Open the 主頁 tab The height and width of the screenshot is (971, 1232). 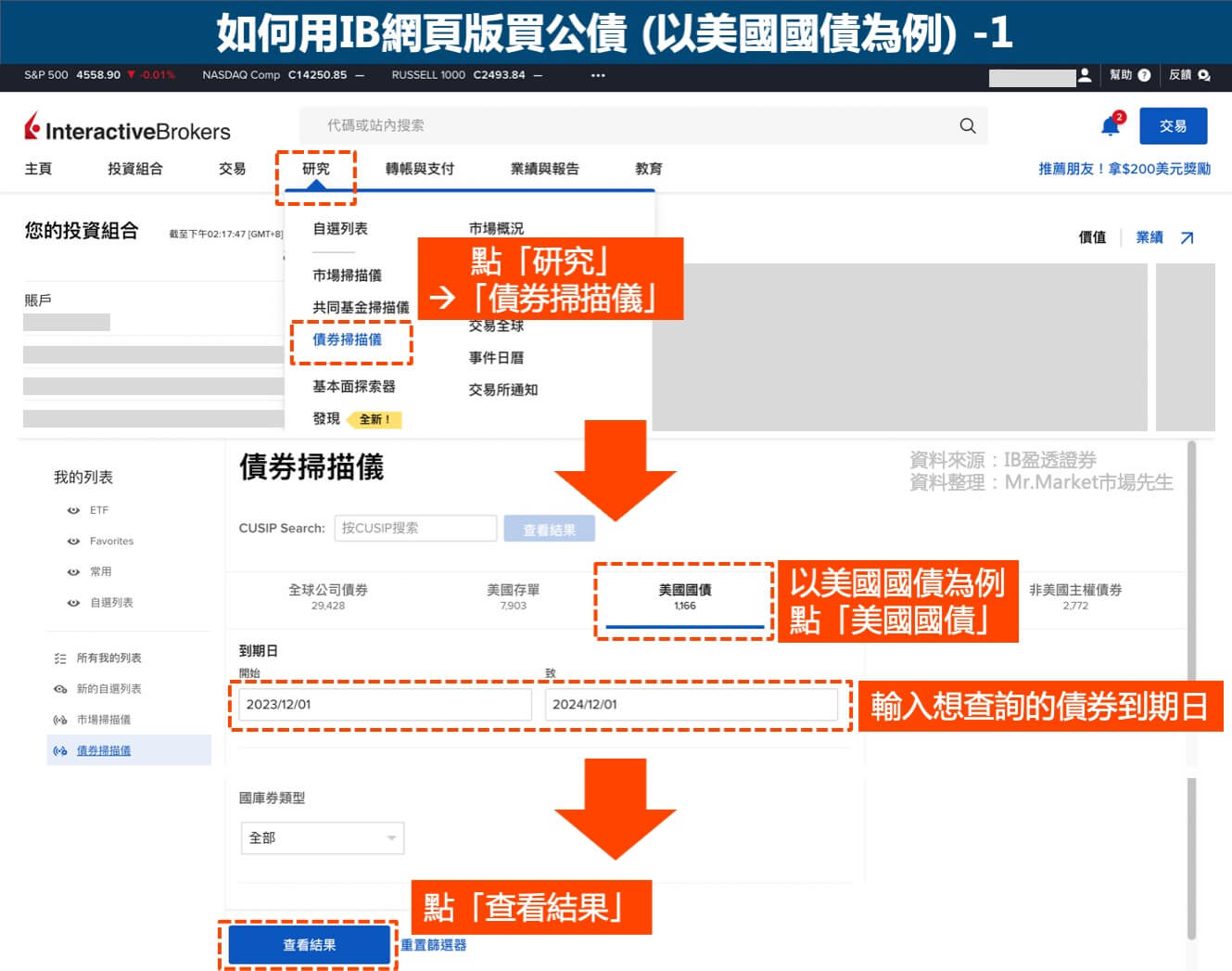tap(38, 169)
